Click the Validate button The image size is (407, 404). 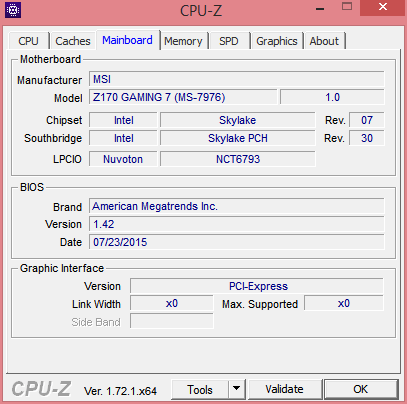284,389
